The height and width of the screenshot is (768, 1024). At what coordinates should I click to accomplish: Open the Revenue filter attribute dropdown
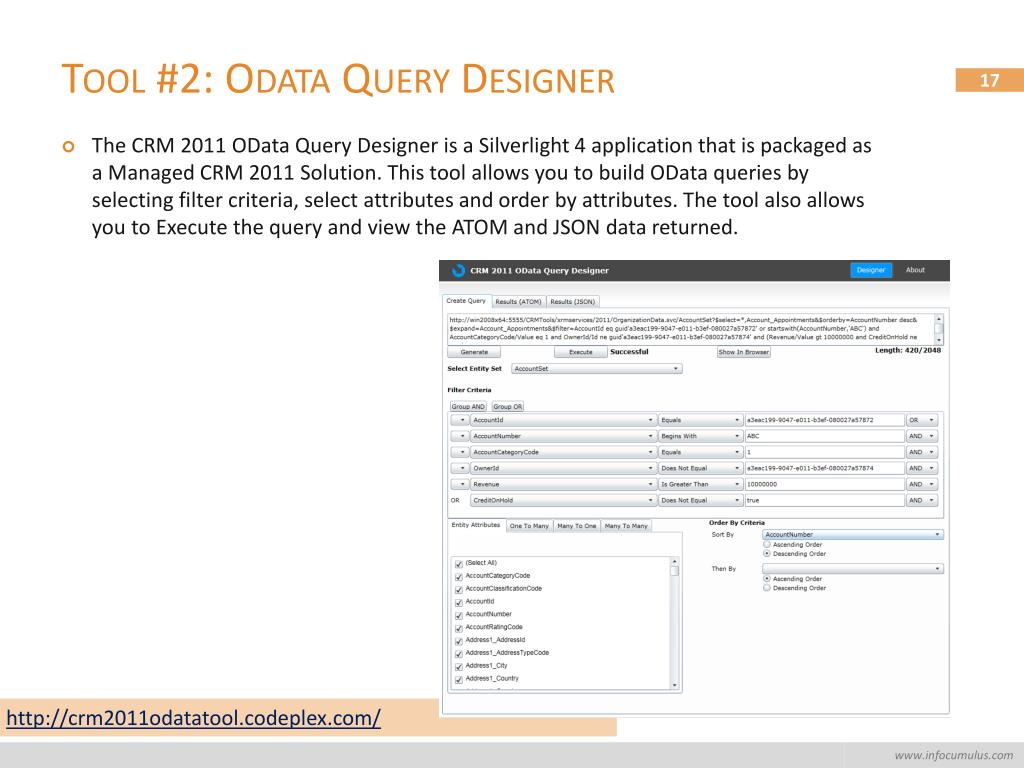(x=563, y=485)
